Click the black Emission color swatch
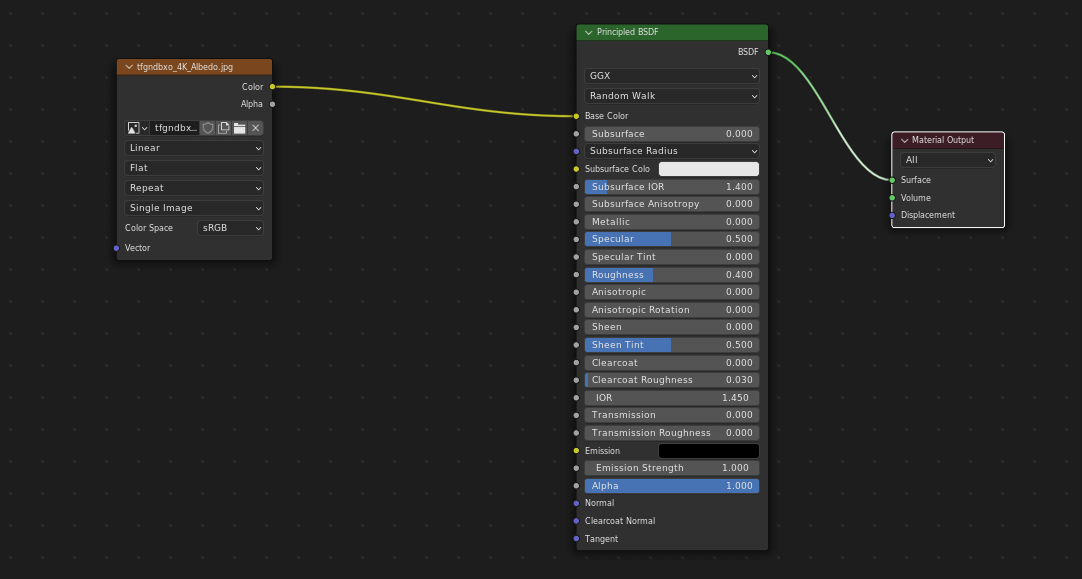1082x579 pixels. point(708,451)
